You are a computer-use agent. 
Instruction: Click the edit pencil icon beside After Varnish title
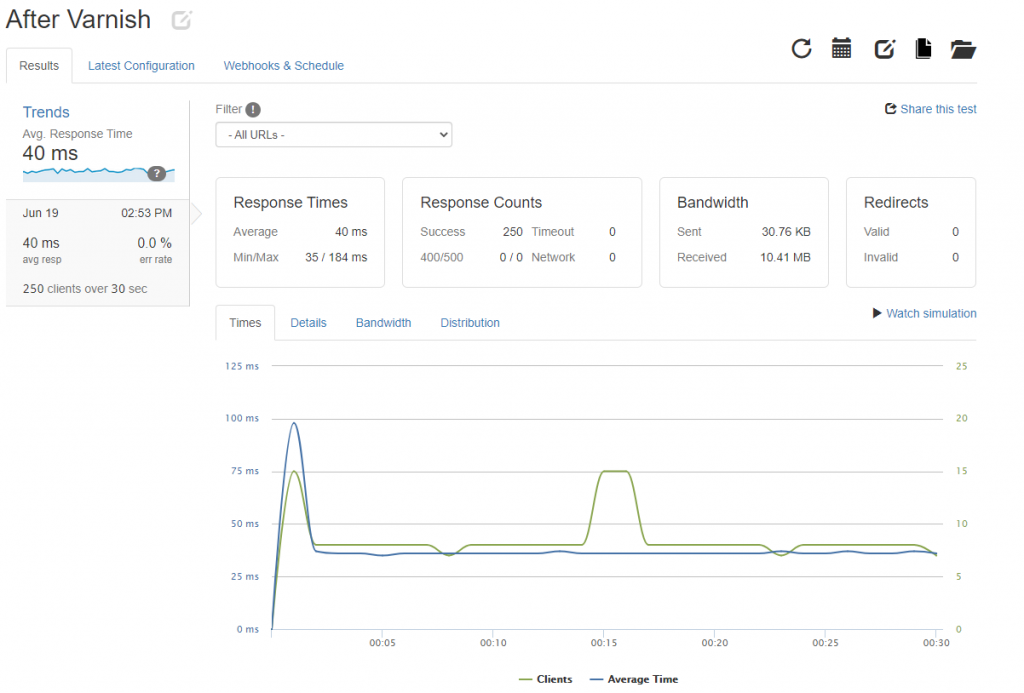[x=182, y=20]
